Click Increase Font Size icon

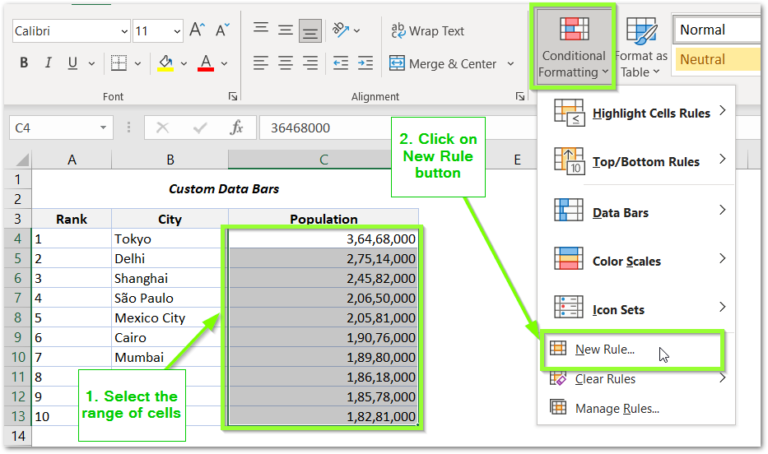197,30
